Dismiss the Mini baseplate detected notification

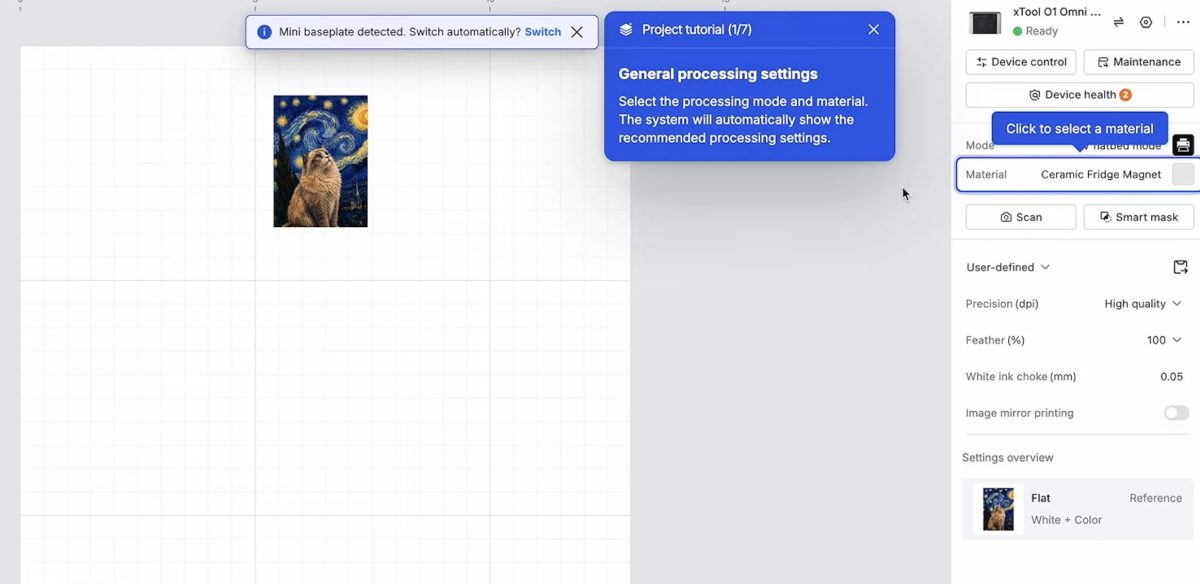point(577,32)
